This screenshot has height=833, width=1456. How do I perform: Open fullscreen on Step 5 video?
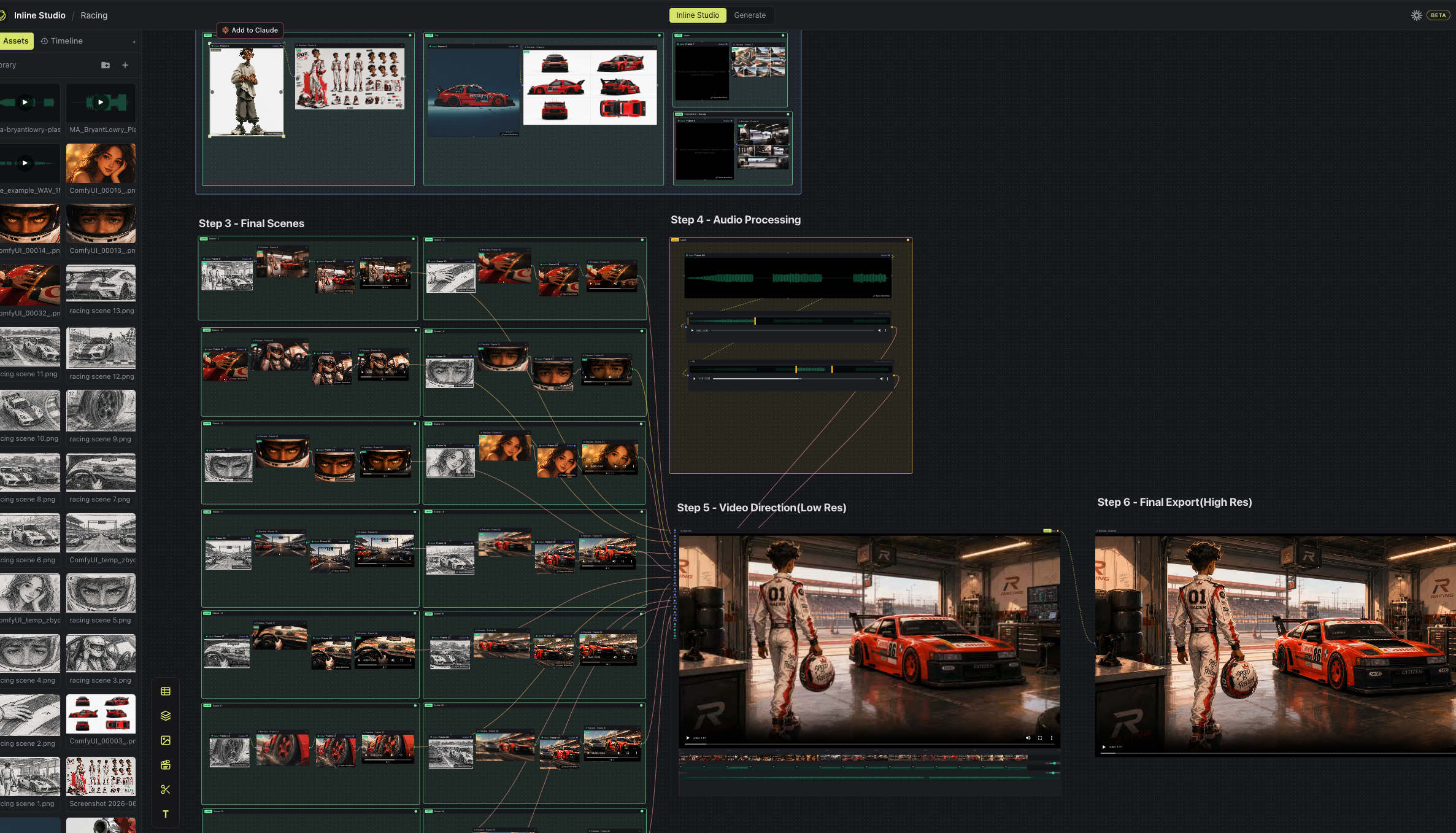(1040, 738)
